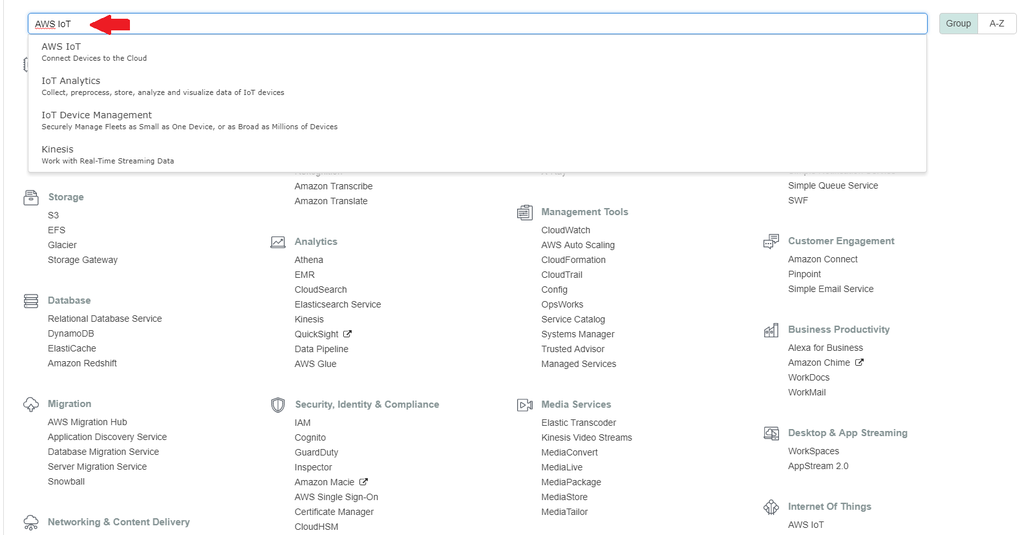The width and height of the screenshot is (1024, 535).
Task: Click the Database category icon
Action: [x=30, y=300]
